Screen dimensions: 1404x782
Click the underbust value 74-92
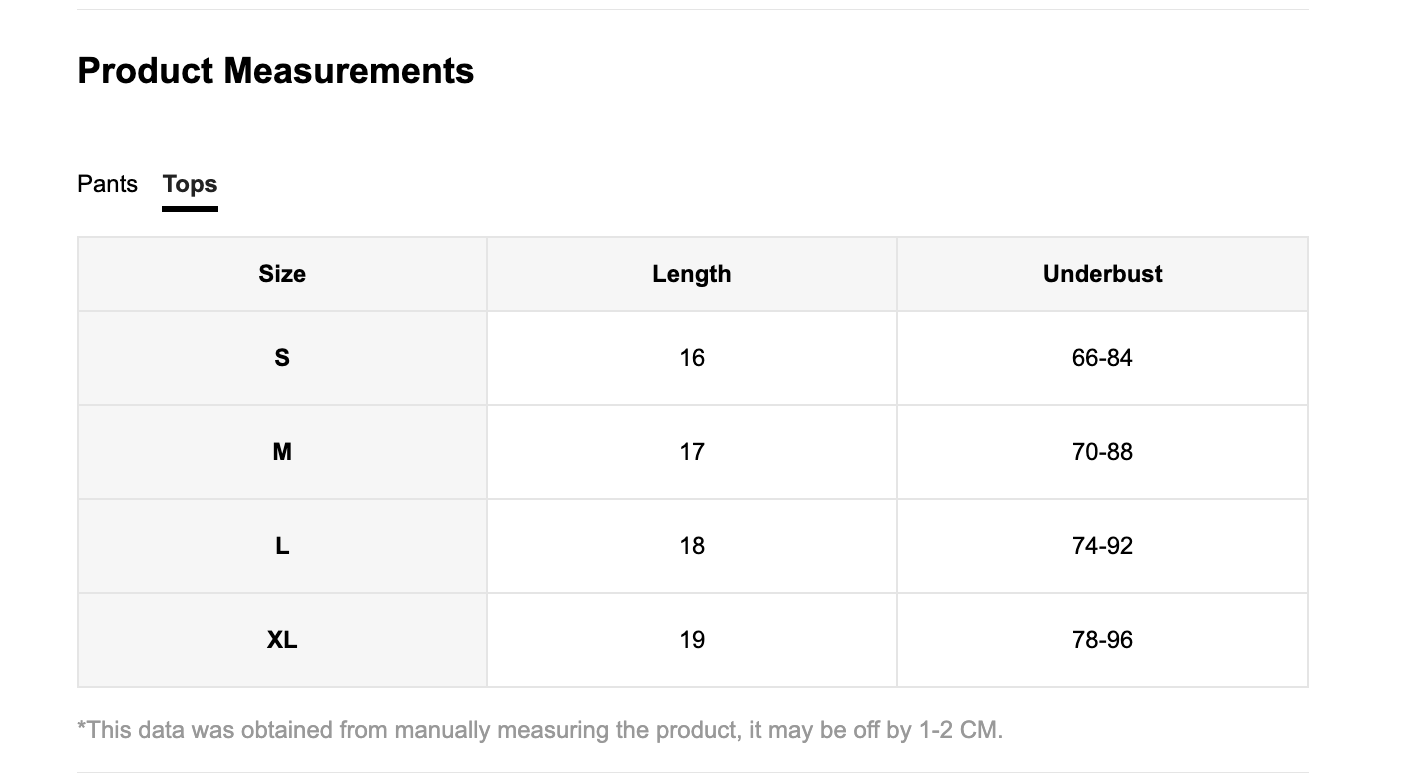tap(1102, 546)
